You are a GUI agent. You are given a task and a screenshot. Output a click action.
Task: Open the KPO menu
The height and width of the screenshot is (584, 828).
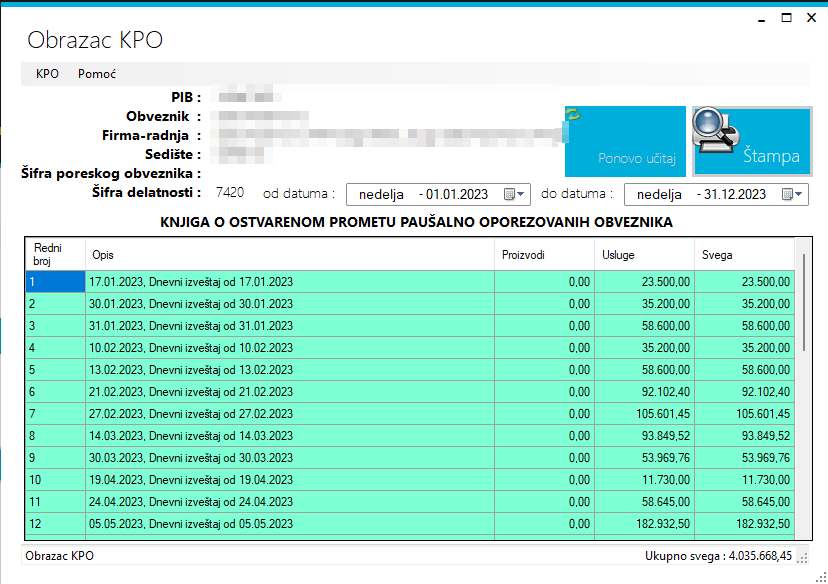[47, 74]
